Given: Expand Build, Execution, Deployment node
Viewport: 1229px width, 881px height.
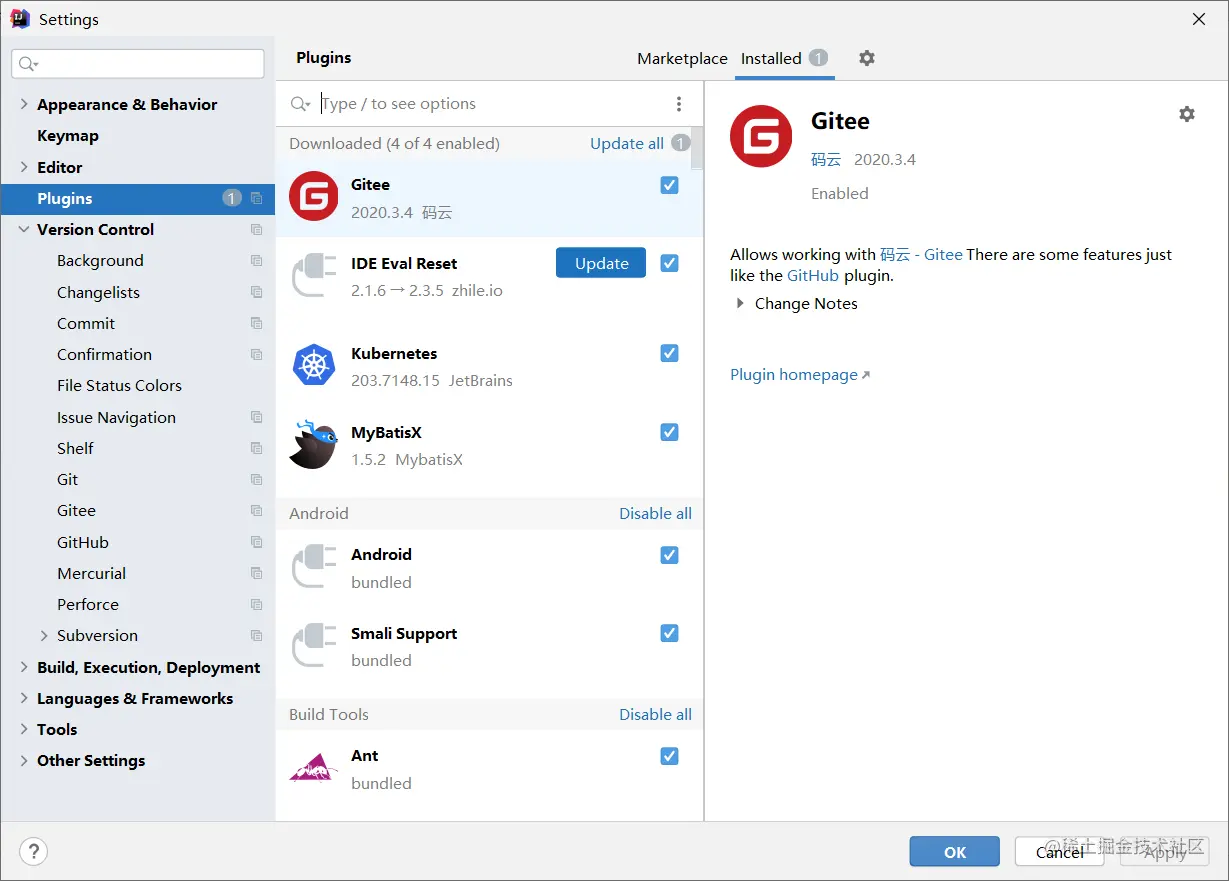Looking at the screenshot, I should click(24, 667).
